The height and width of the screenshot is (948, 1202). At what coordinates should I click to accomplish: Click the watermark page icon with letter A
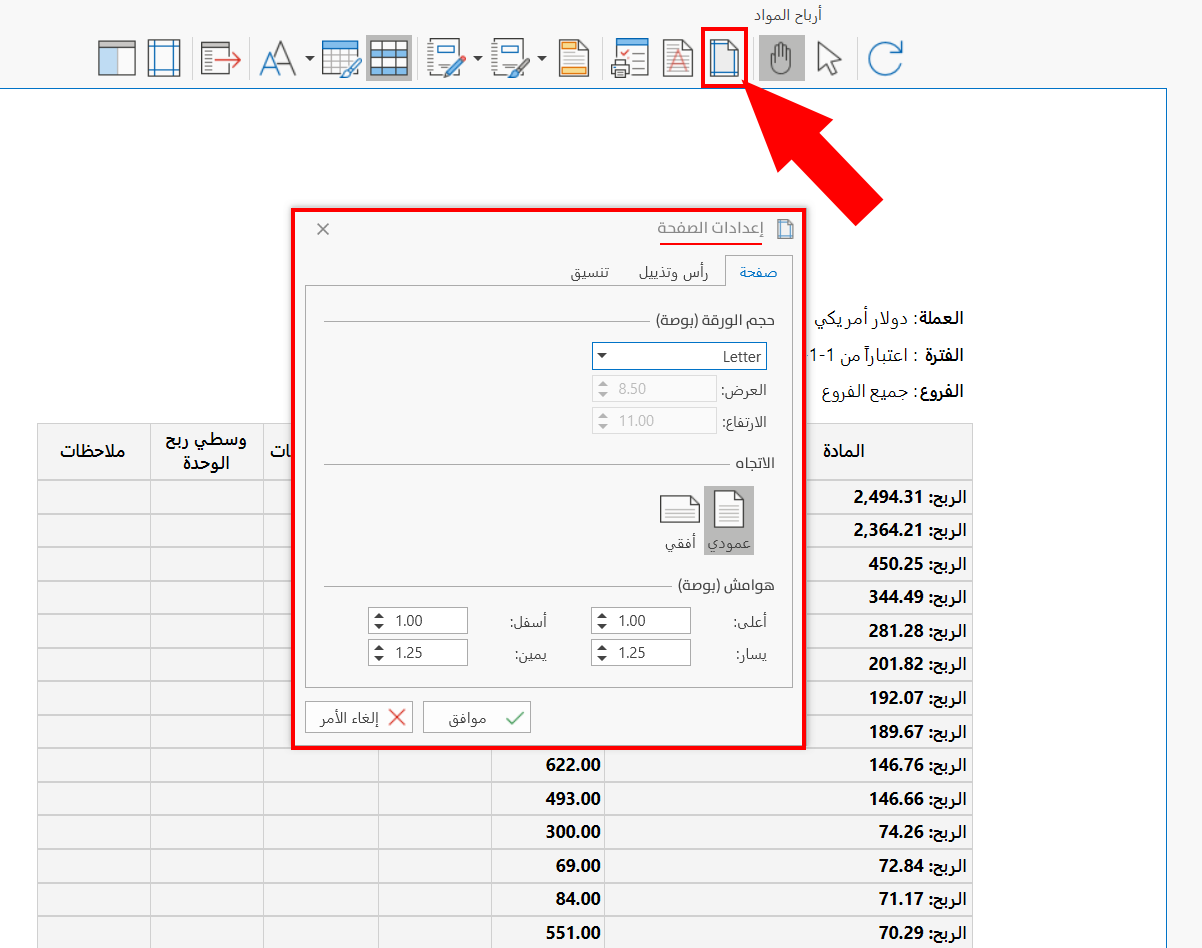tap(678, 58)
